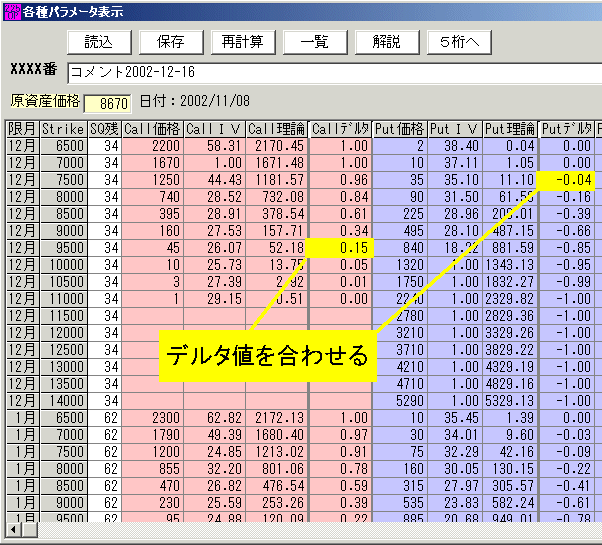The width and height of the screenshot is (602, 545).
Task: Click the 限月 column header
Action: (x=22, y=129)
